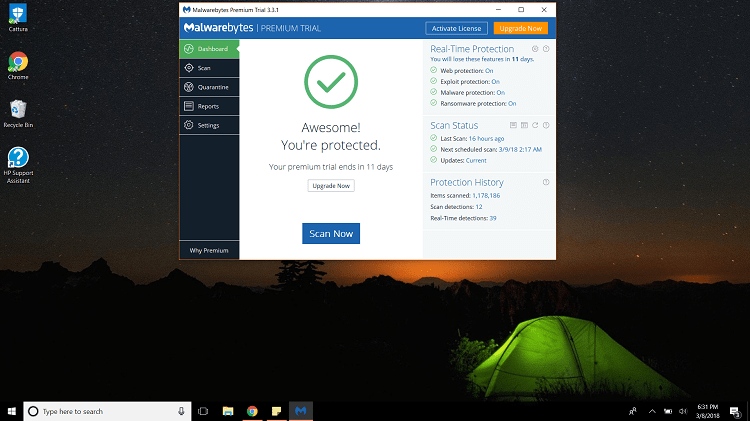Image resolution: width=750 pixels, height=421 pixels.
Task: Toggle Ransomware protection On link
Action: coord(512,104)
